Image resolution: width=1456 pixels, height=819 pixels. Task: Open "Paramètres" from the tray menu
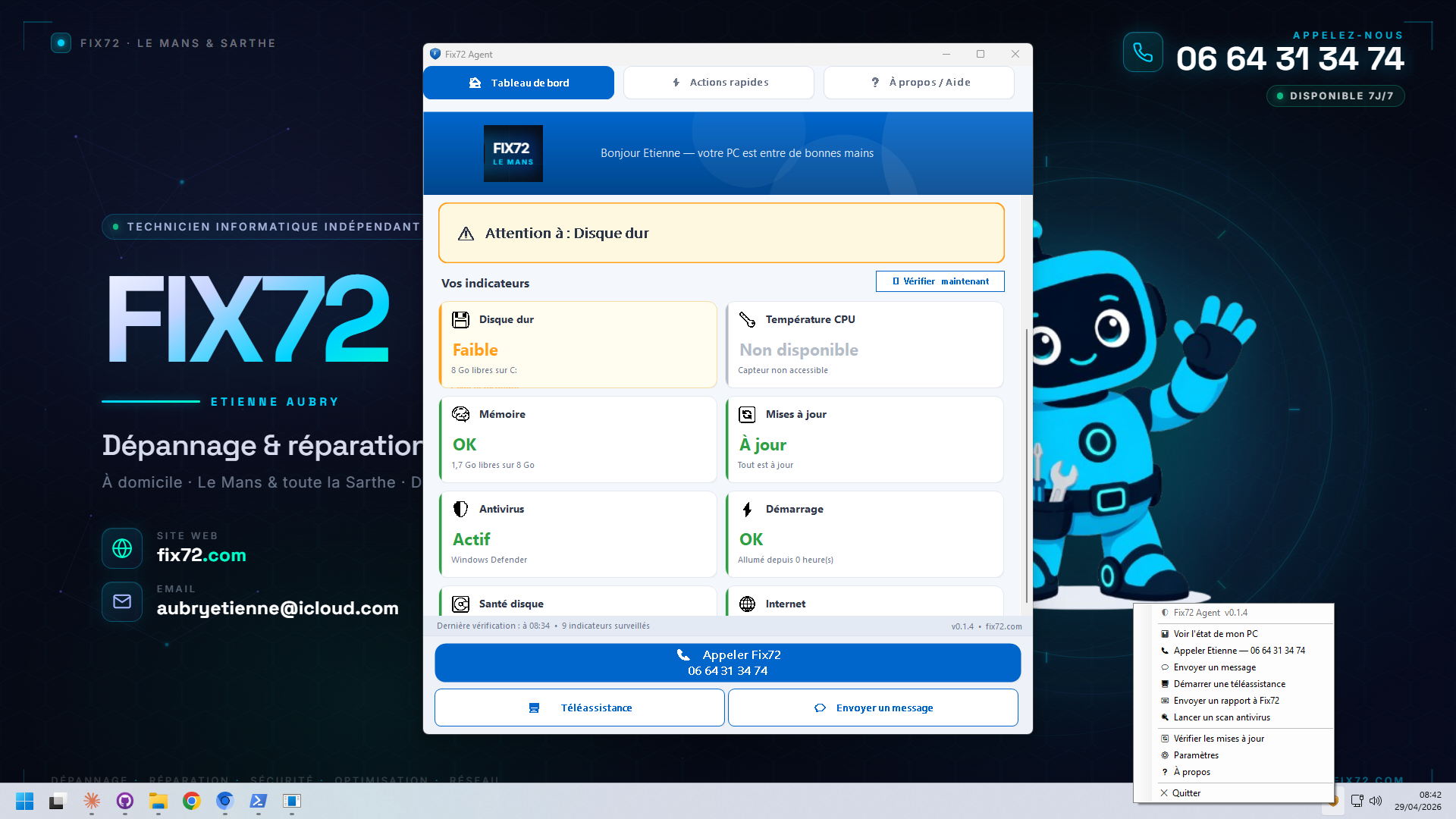click(1234, 755)
